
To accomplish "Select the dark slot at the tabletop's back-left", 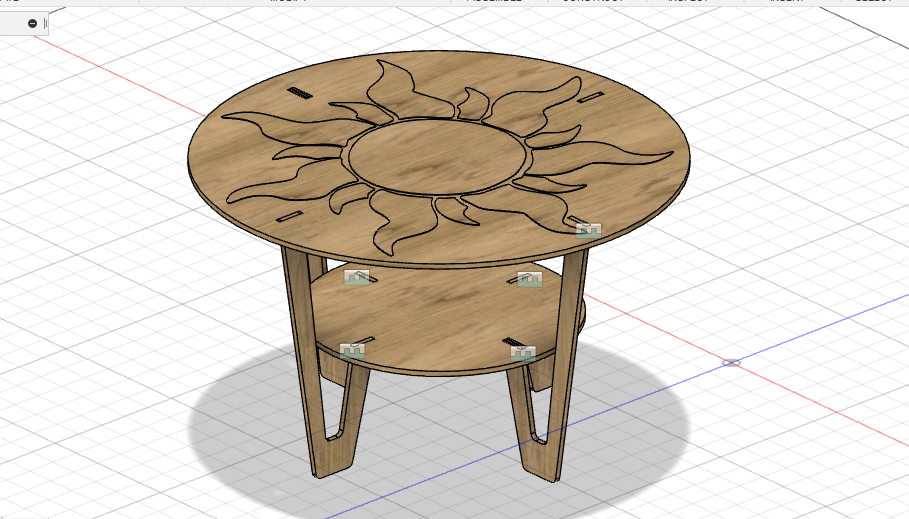I will click(x=300, y=93).
